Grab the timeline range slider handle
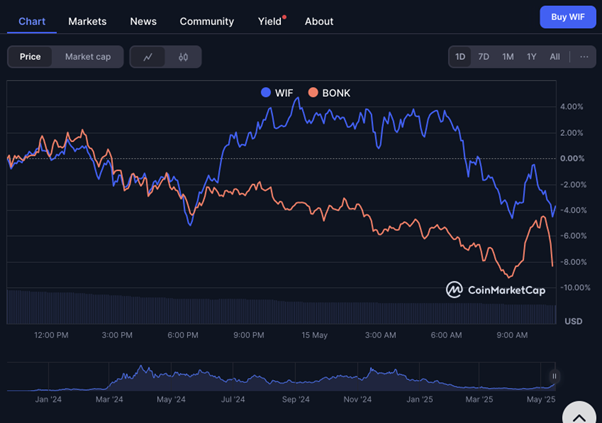 [x=554, y=377]
